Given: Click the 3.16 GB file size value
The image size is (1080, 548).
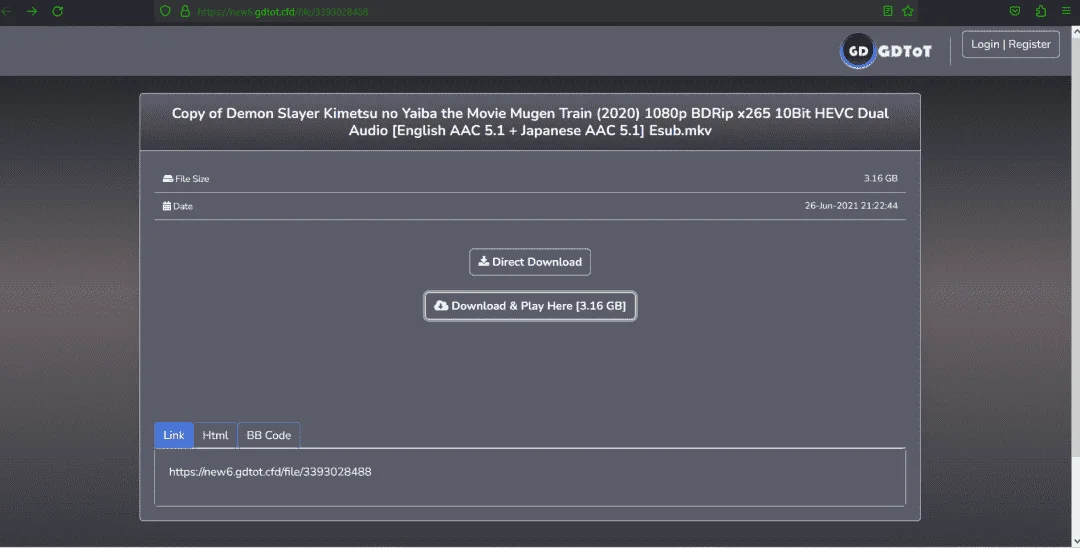Looking at the screenshot, I should coord(880,178).
